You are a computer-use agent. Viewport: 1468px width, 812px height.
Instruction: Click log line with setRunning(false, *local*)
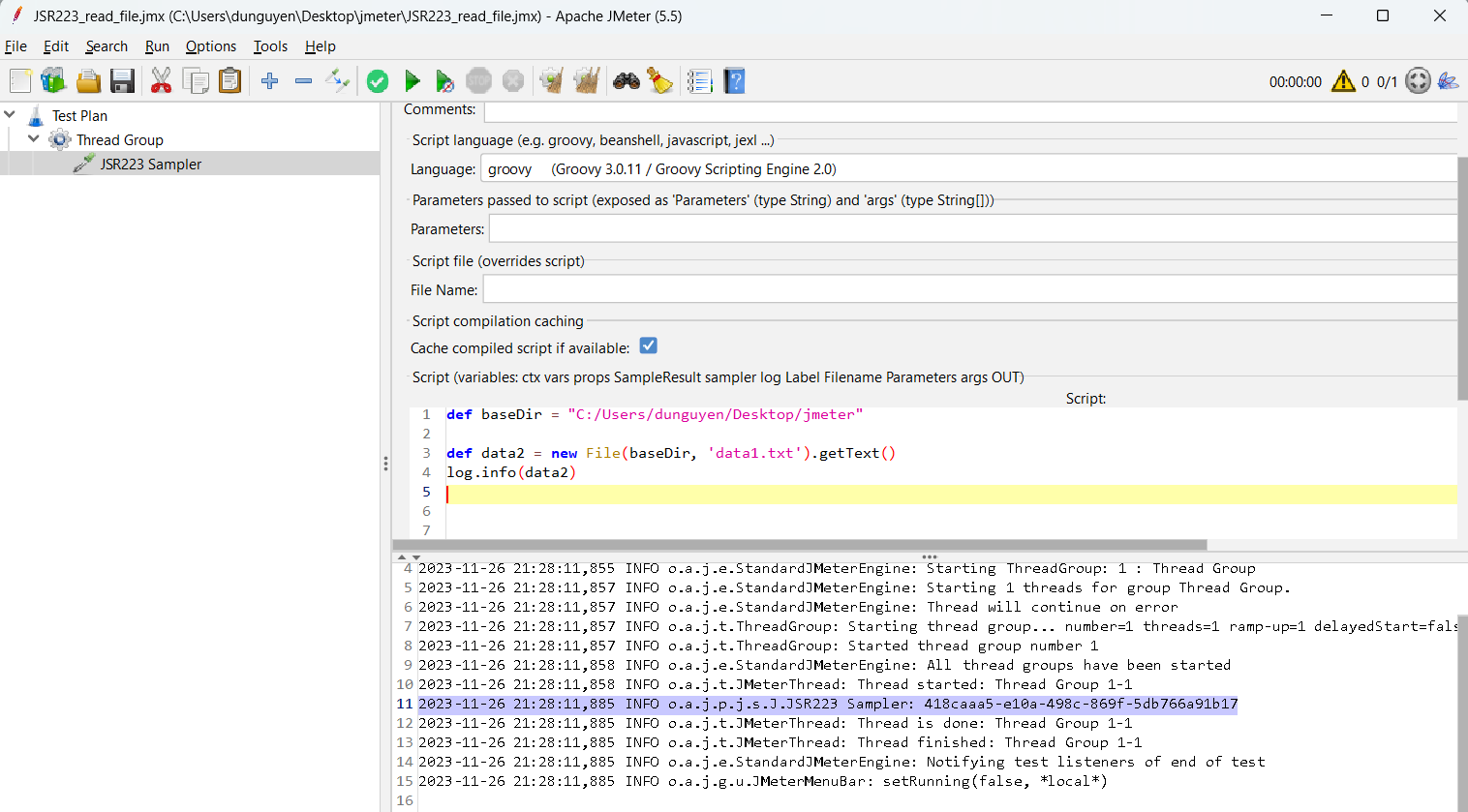pos(762,781)
